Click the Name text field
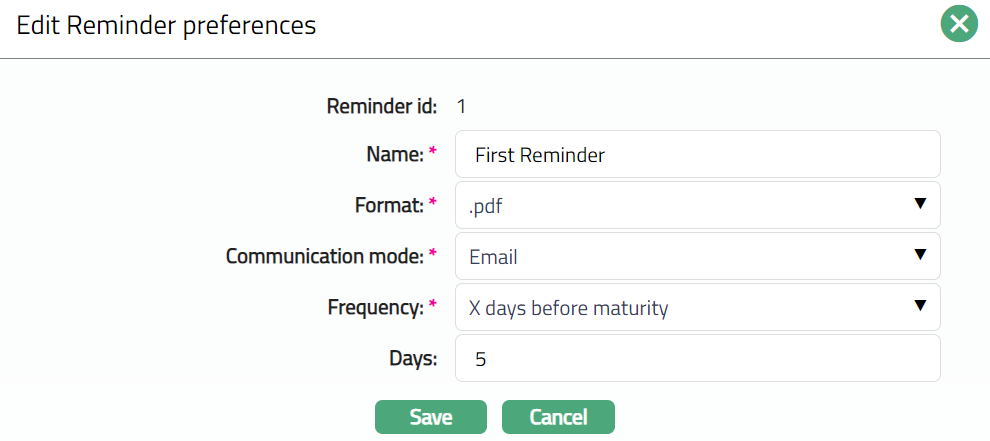The width and height of the screenshot is (990, 441). point(697,155)
